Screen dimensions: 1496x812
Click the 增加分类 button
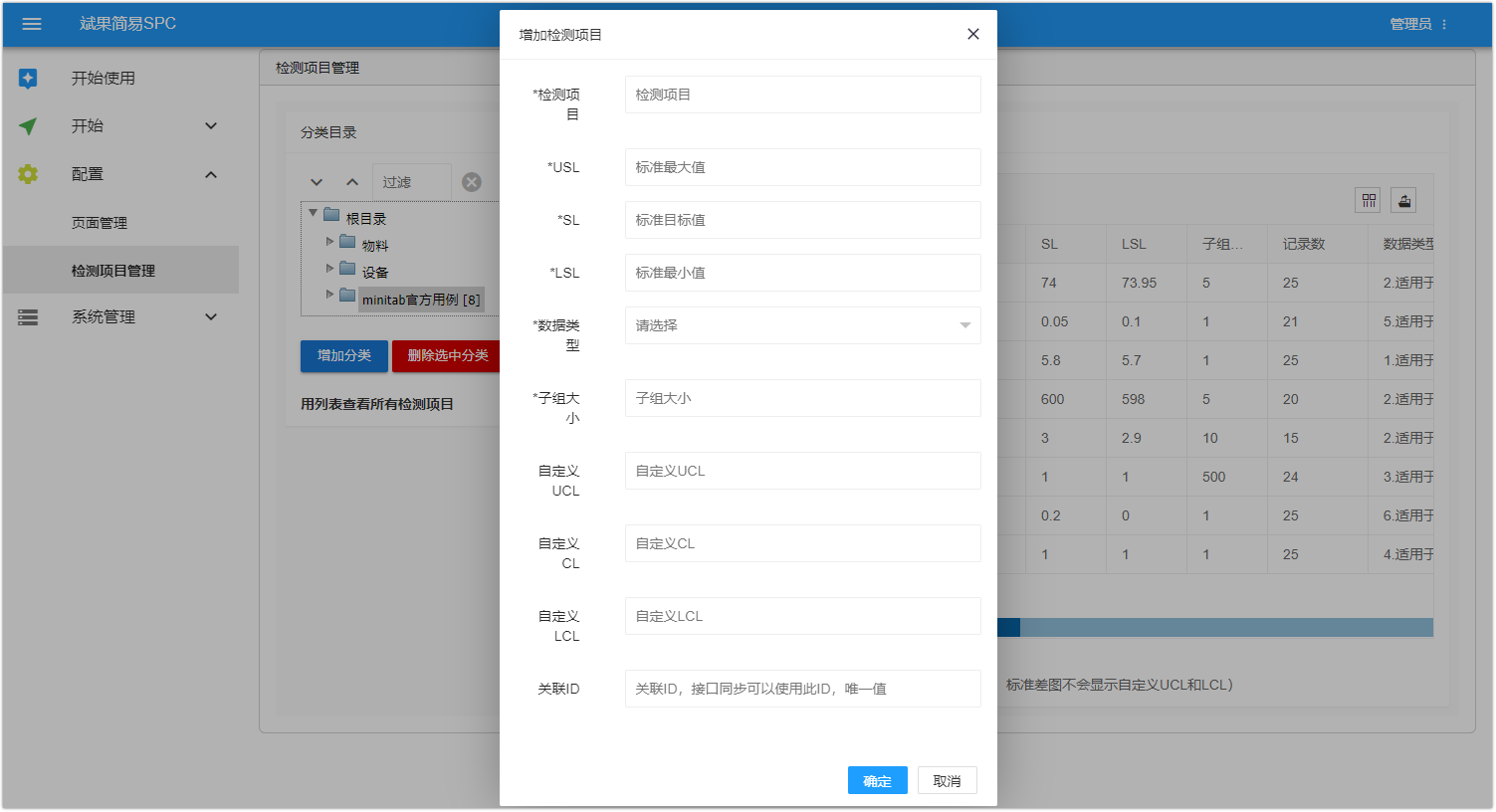(343, 356)
